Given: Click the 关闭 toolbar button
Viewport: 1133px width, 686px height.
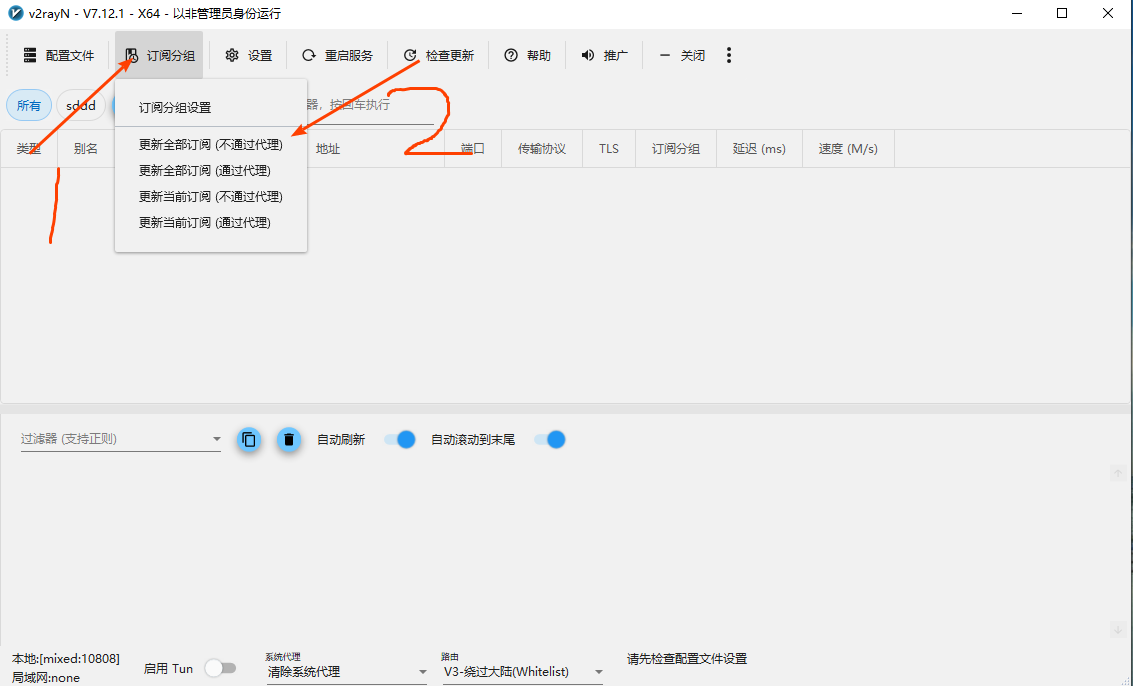Looking at the screenshot, I should [682, 56].
